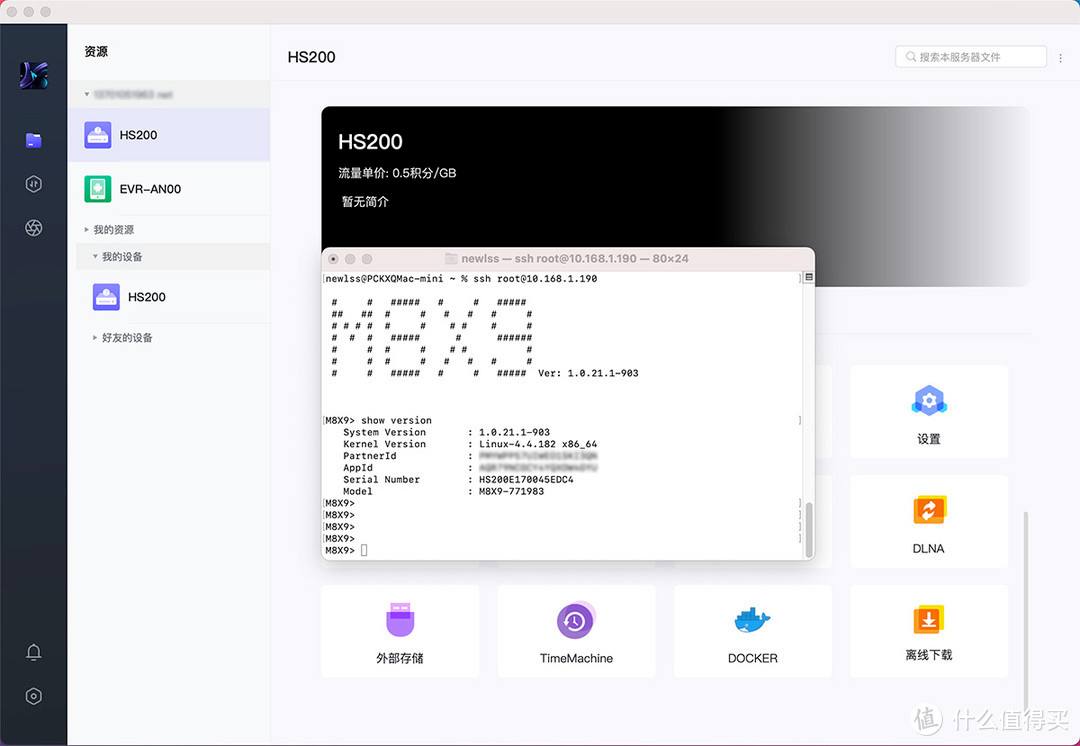Open the files section in dark sidebar
The height and width of the screenshot is (746, 1080).
(33, 141)
